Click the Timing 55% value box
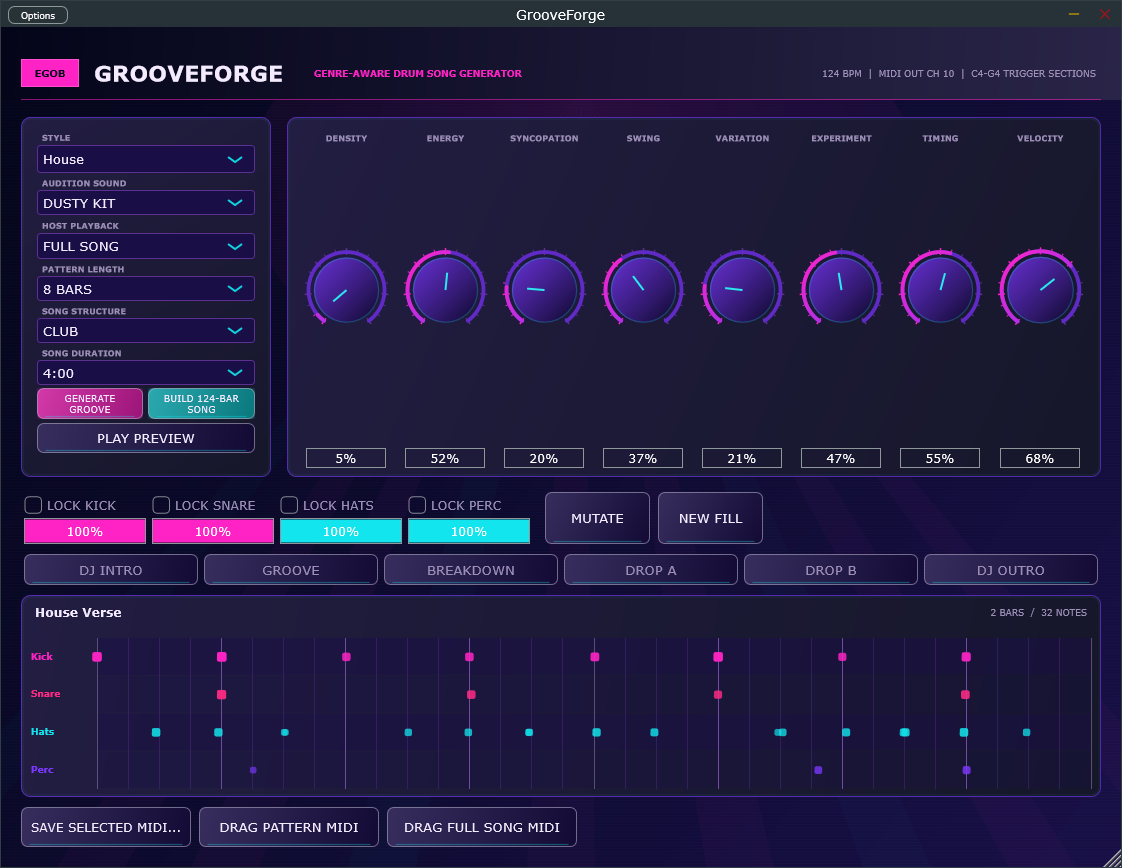This screenshot has width=1122, height=868. click(x=940, y=458)
